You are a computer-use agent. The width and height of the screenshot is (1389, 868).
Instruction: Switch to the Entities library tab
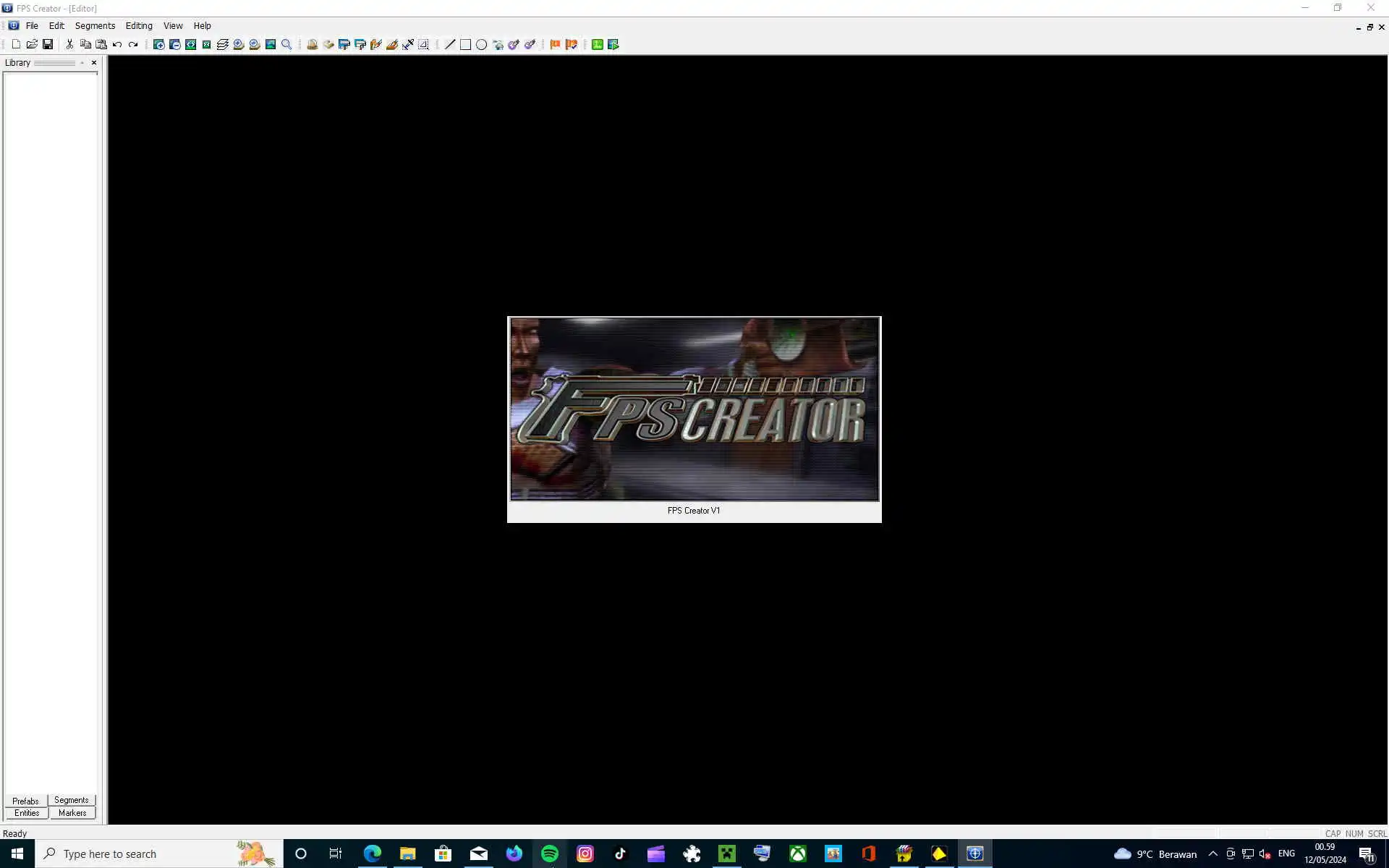(27, 813)
